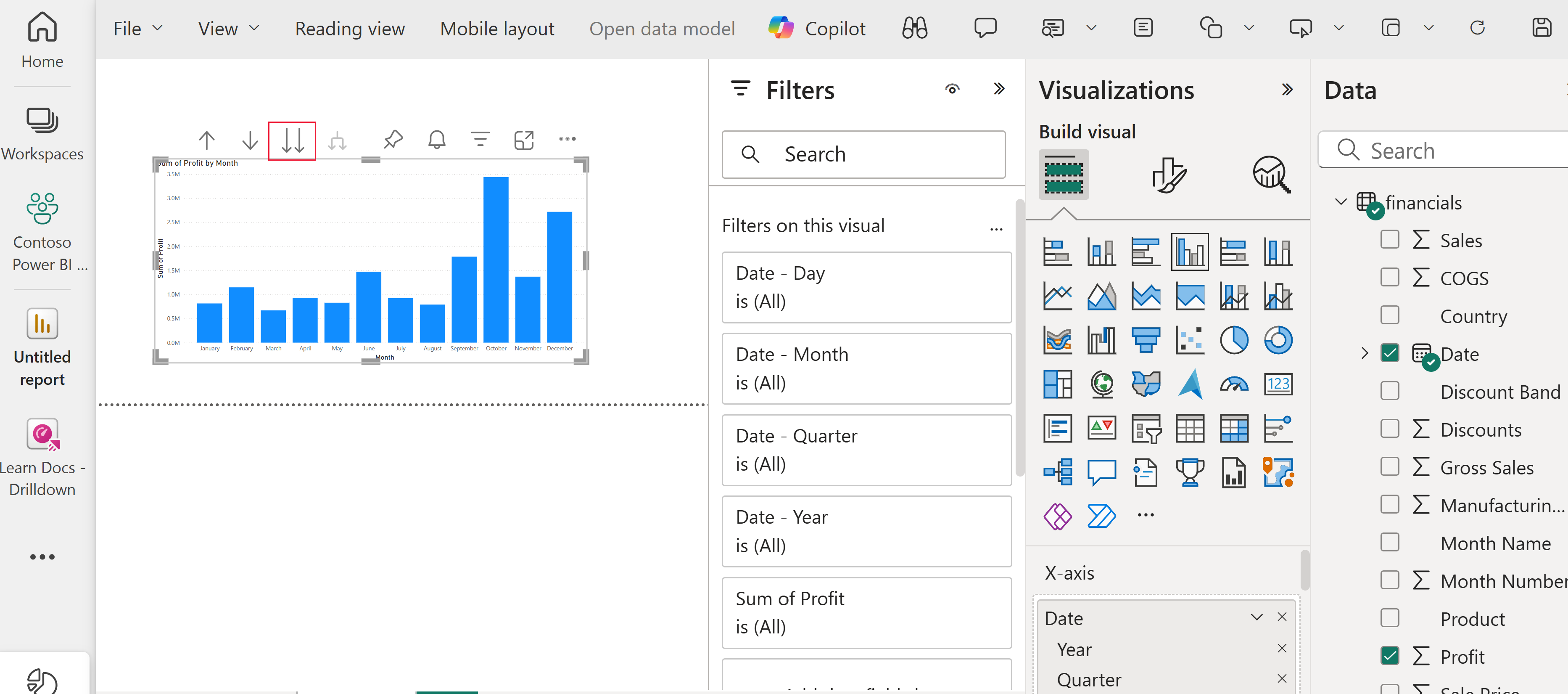Remove the Date field from X-axis
Viewport: 1568px width, 694px height.
click(1282, 617)
